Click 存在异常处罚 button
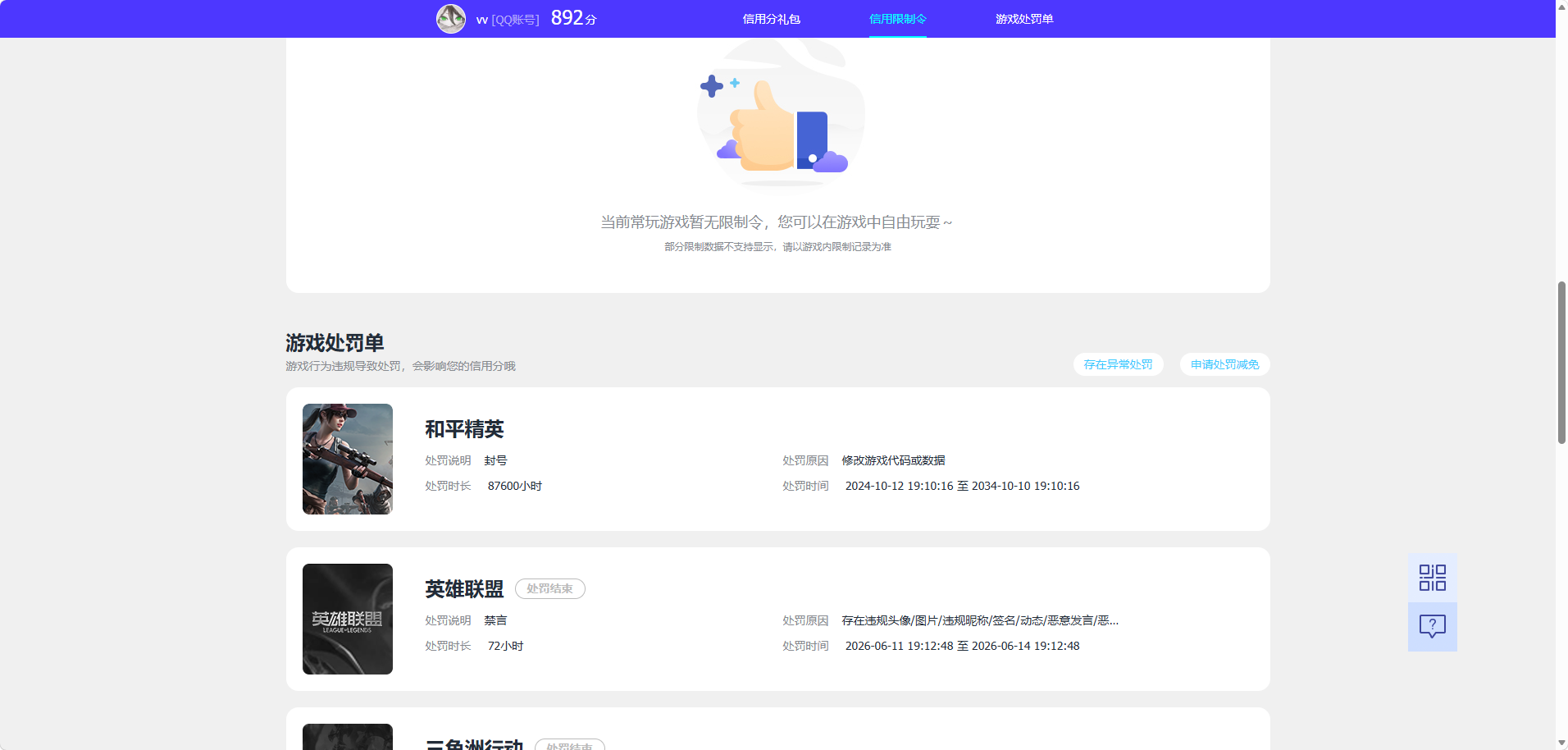 [x=1119, y=364]
